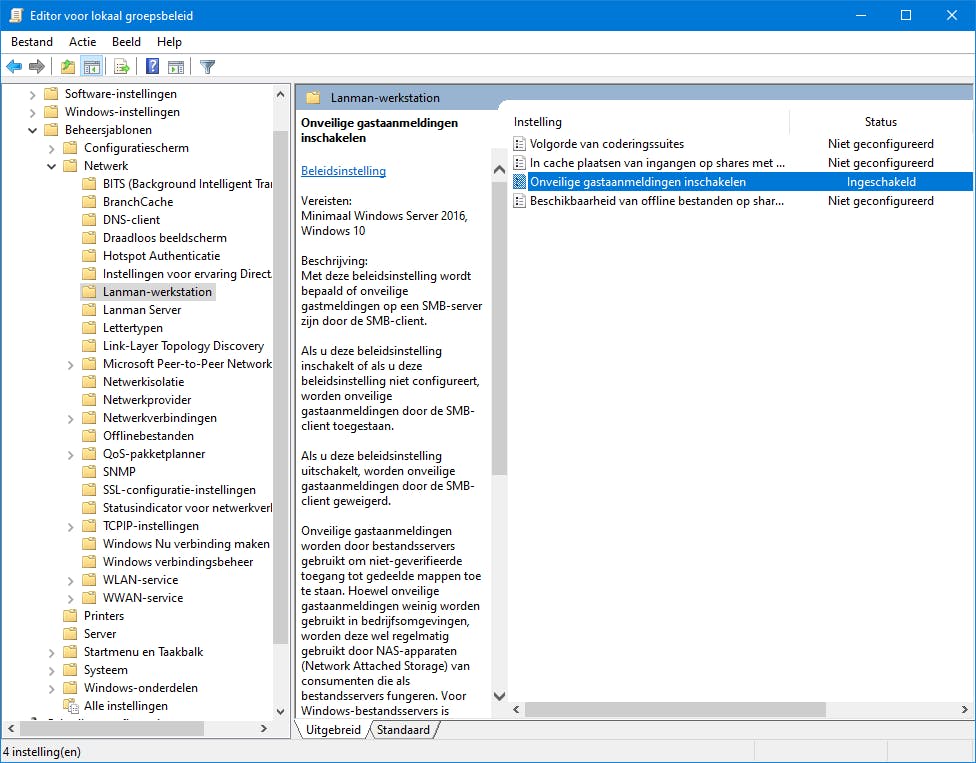
Task: Expand the Netwerkverbindingen node
Action: (x=70, y=419)
